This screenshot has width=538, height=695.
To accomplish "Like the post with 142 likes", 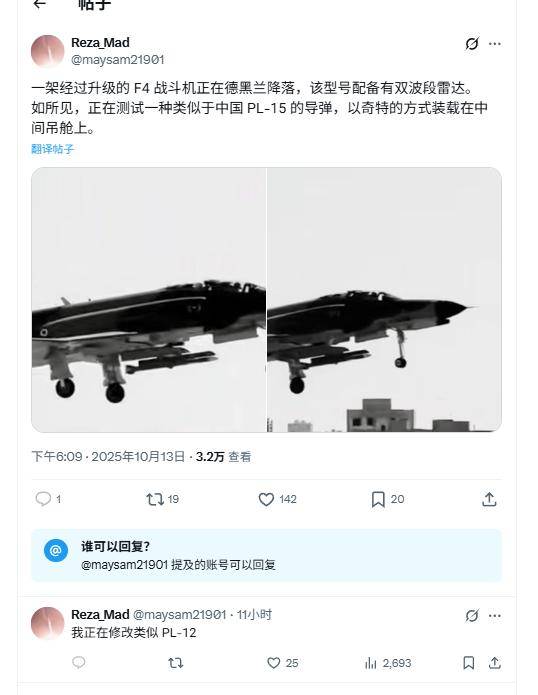I will 277,499.
